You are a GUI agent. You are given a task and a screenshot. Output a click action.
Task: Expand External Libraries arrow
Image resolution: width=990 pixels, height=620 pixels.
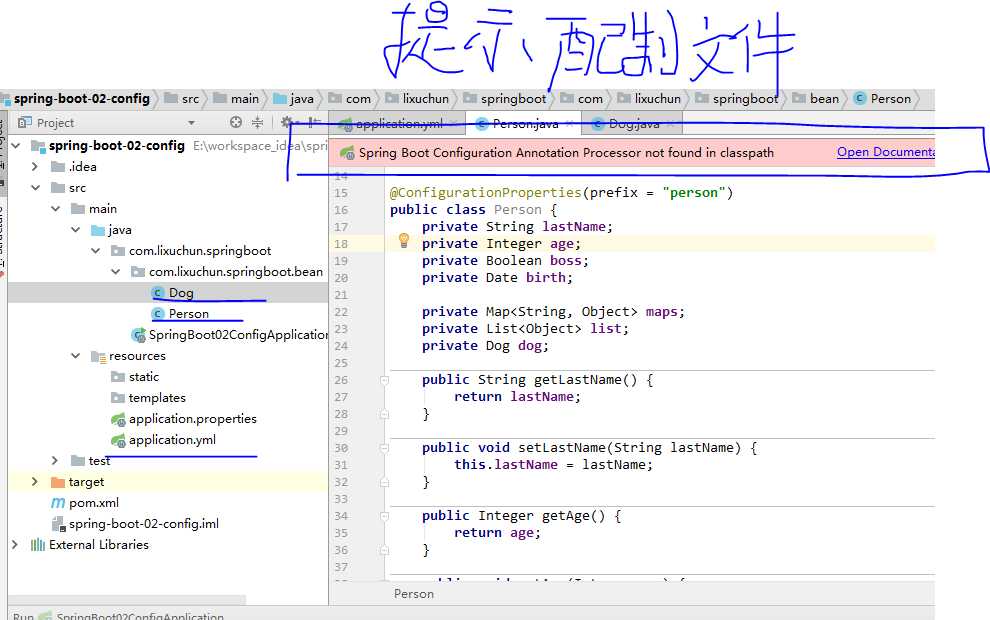click(x=15, y=544)
